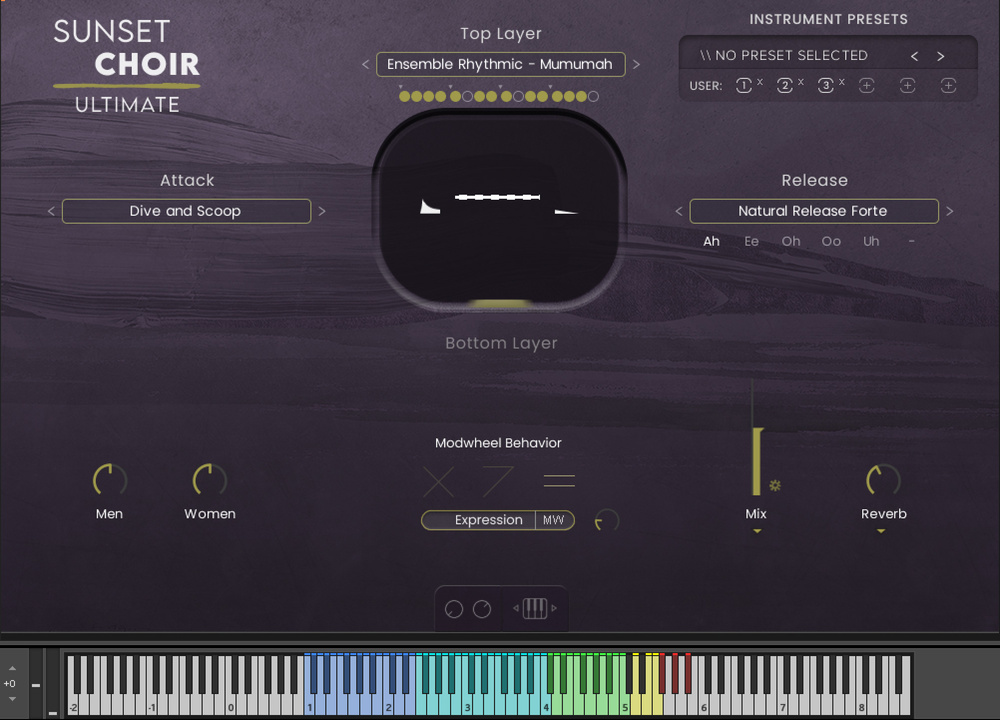
Task: Toggle the first rhythm step dot
Action: [404, 96]
